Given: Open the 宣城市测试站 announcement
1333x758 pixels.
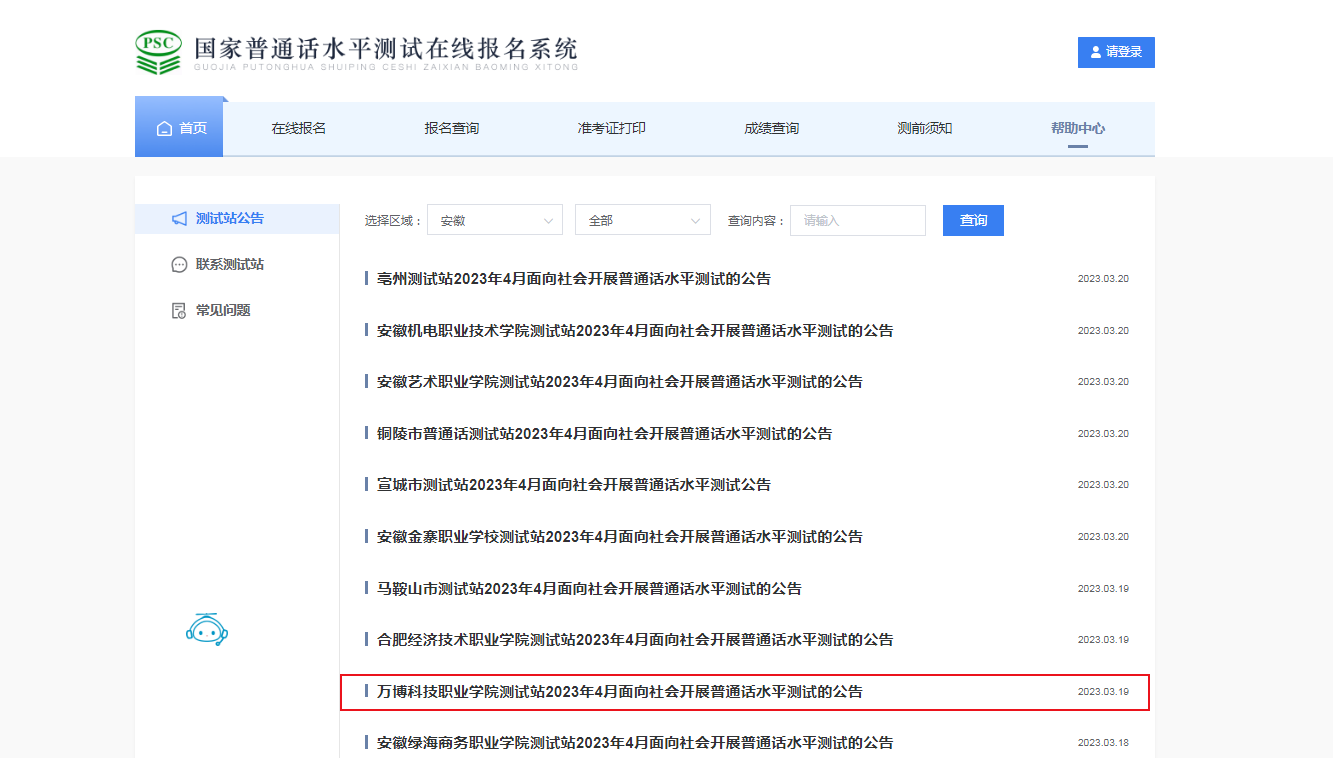Looking at the screenshot, I should tap(574, 485).
